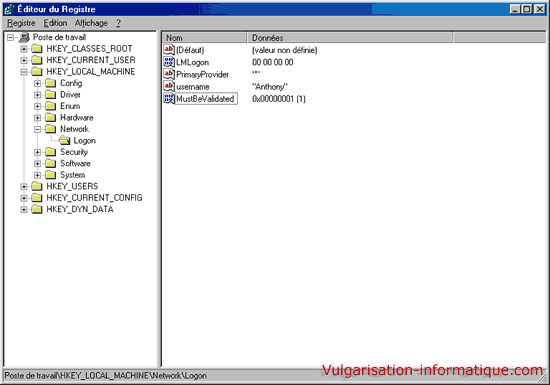Click the LMLogon binary value icon
This screenshot has width=550, height=385.
click(169, 62)
